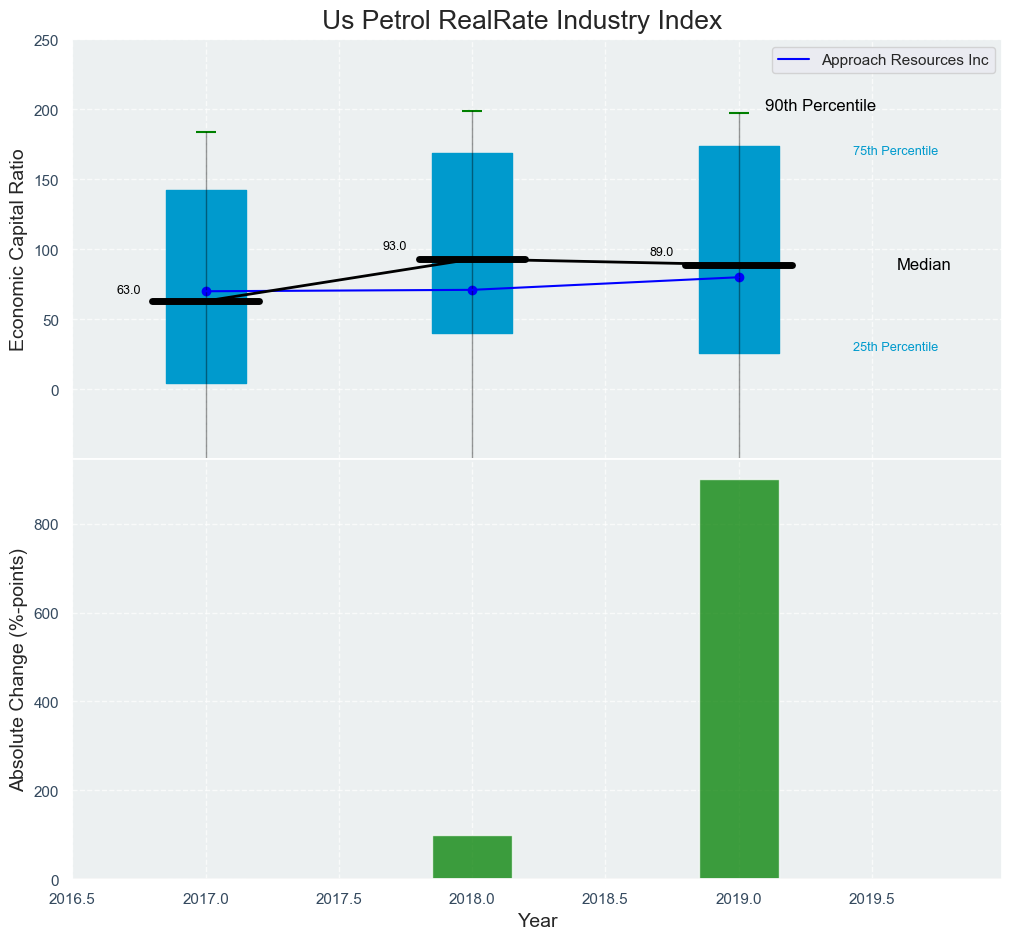Click the 25th Percentile annotation

tap(895, 347)
